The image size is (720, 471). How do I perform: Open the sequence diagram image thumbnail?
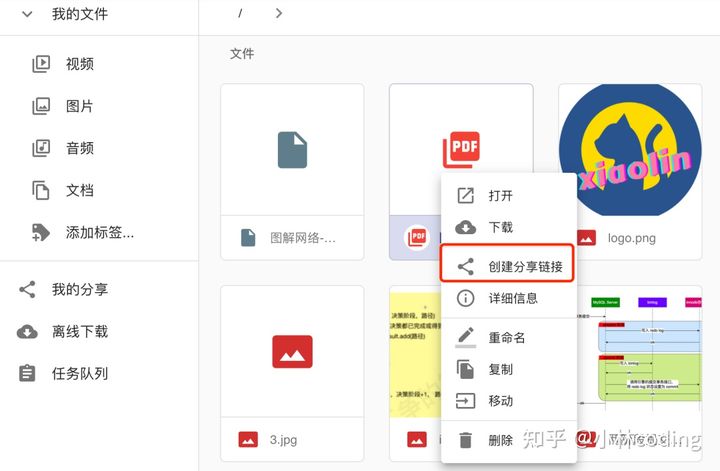639,351
